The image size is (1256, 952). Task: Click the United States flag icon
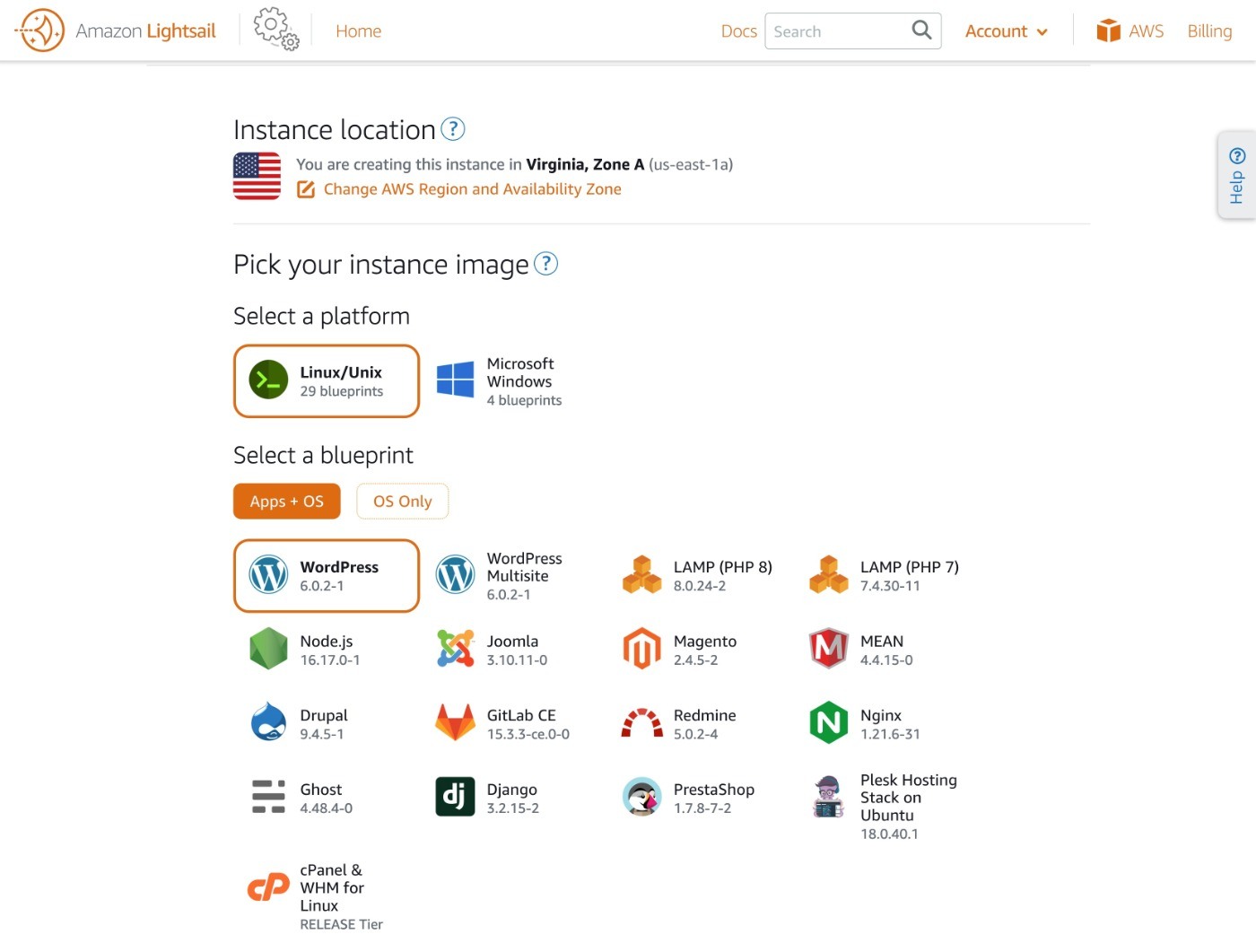pos(257,176)
